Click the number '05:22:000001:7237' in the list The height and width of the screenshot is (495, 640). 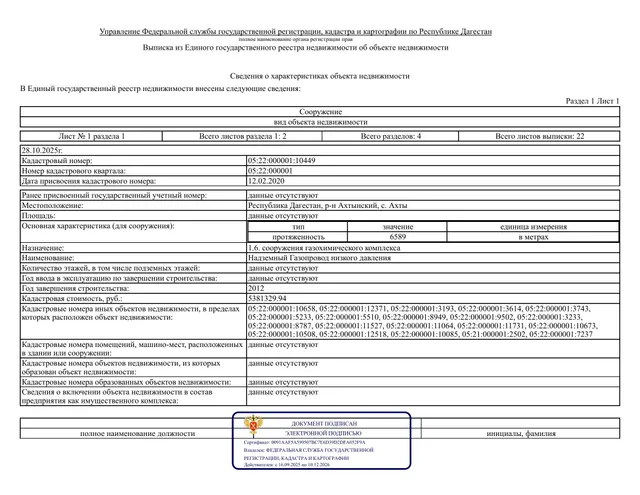pos(559,334)
